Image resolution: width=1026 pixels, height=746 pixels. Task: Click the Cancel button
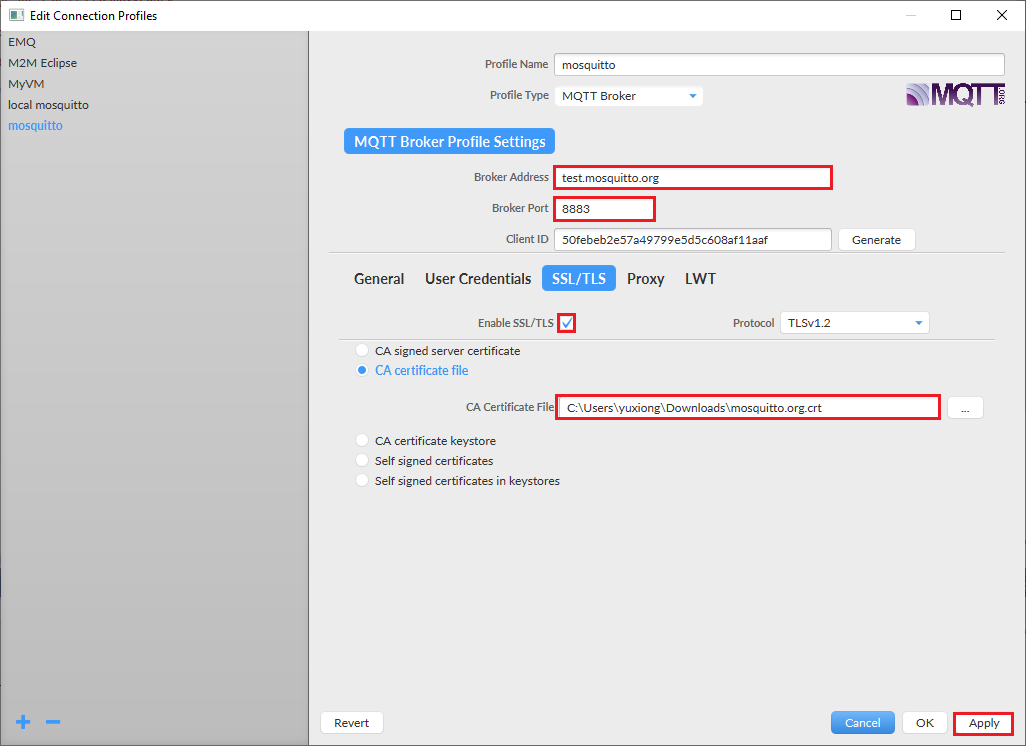coord(862,722)
